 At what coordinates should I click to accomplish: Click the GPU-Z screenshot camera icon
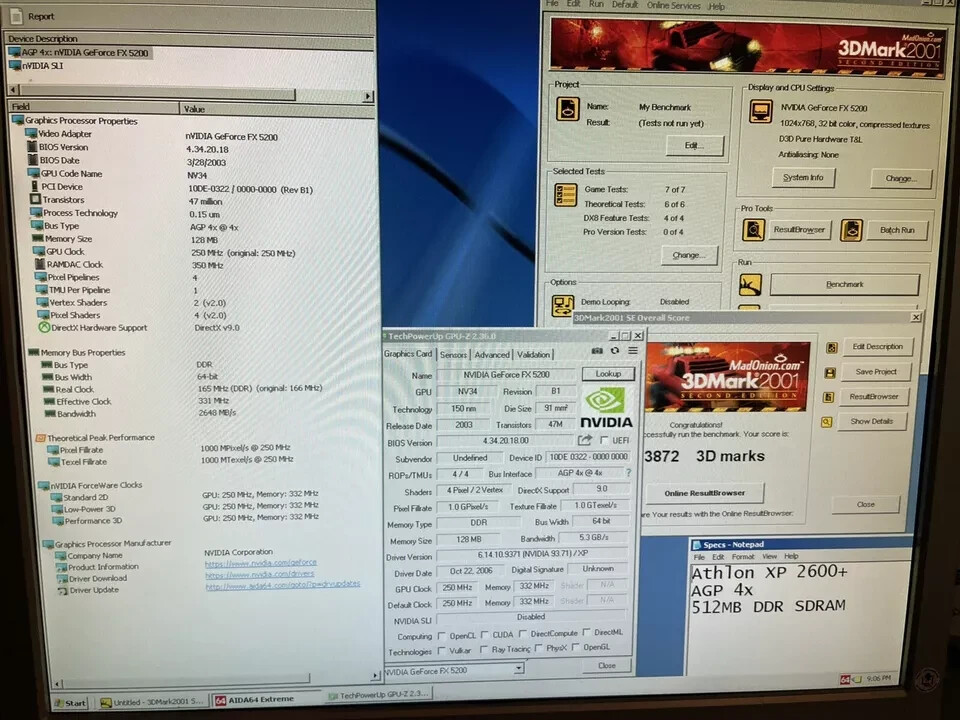[x=597, y=351]
